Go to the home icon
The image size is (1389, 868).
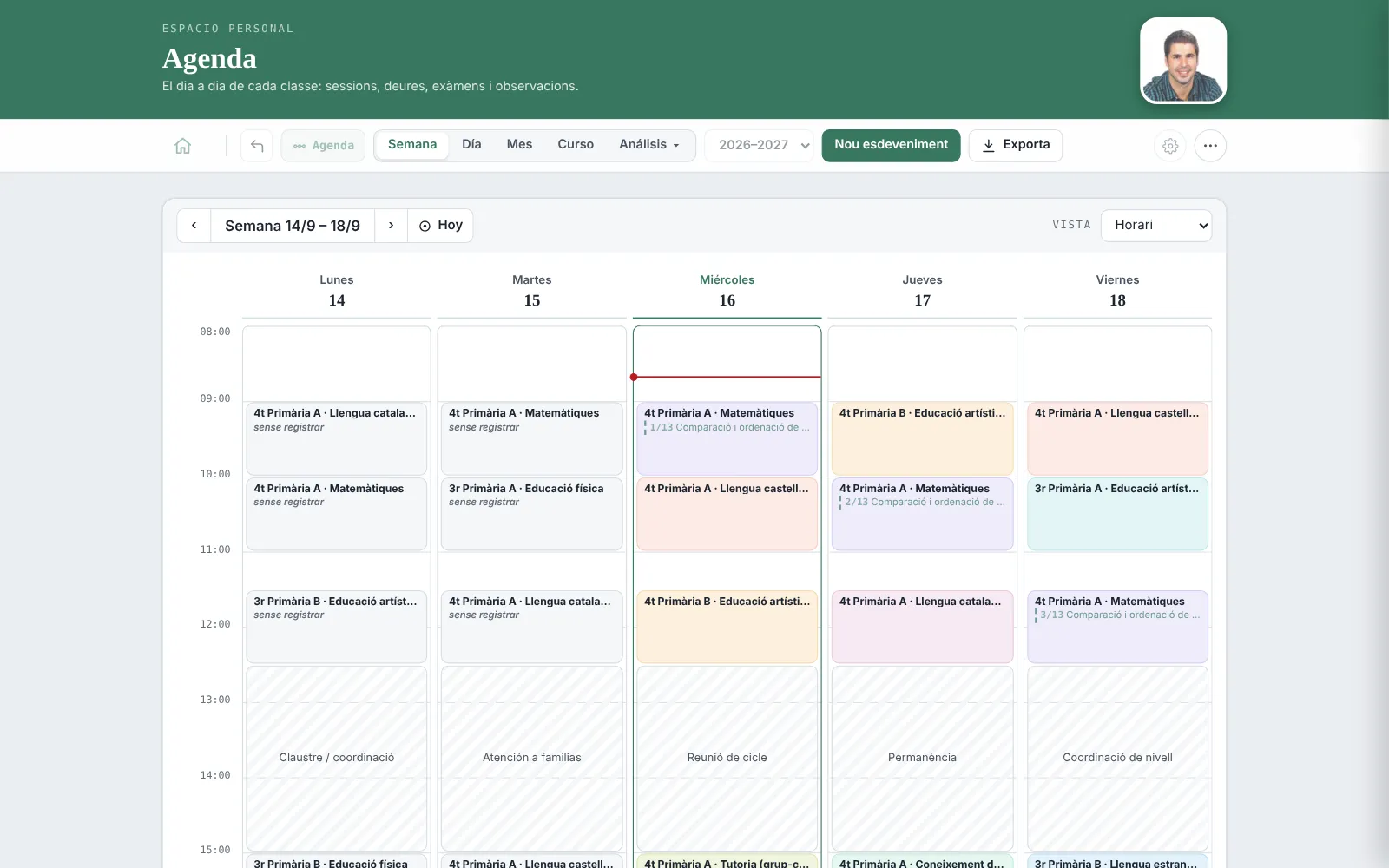182,146
